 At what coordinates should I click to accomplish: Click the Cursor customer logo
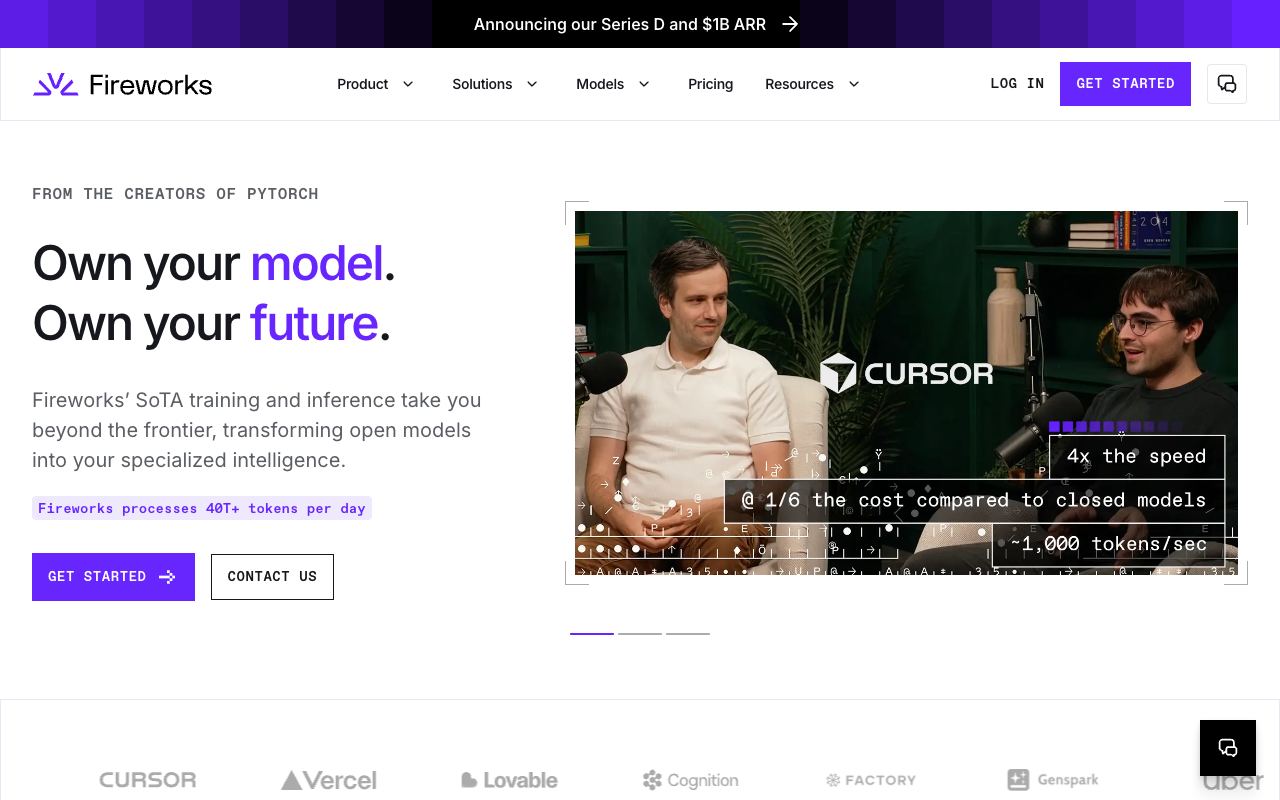(x=148, y=780)
